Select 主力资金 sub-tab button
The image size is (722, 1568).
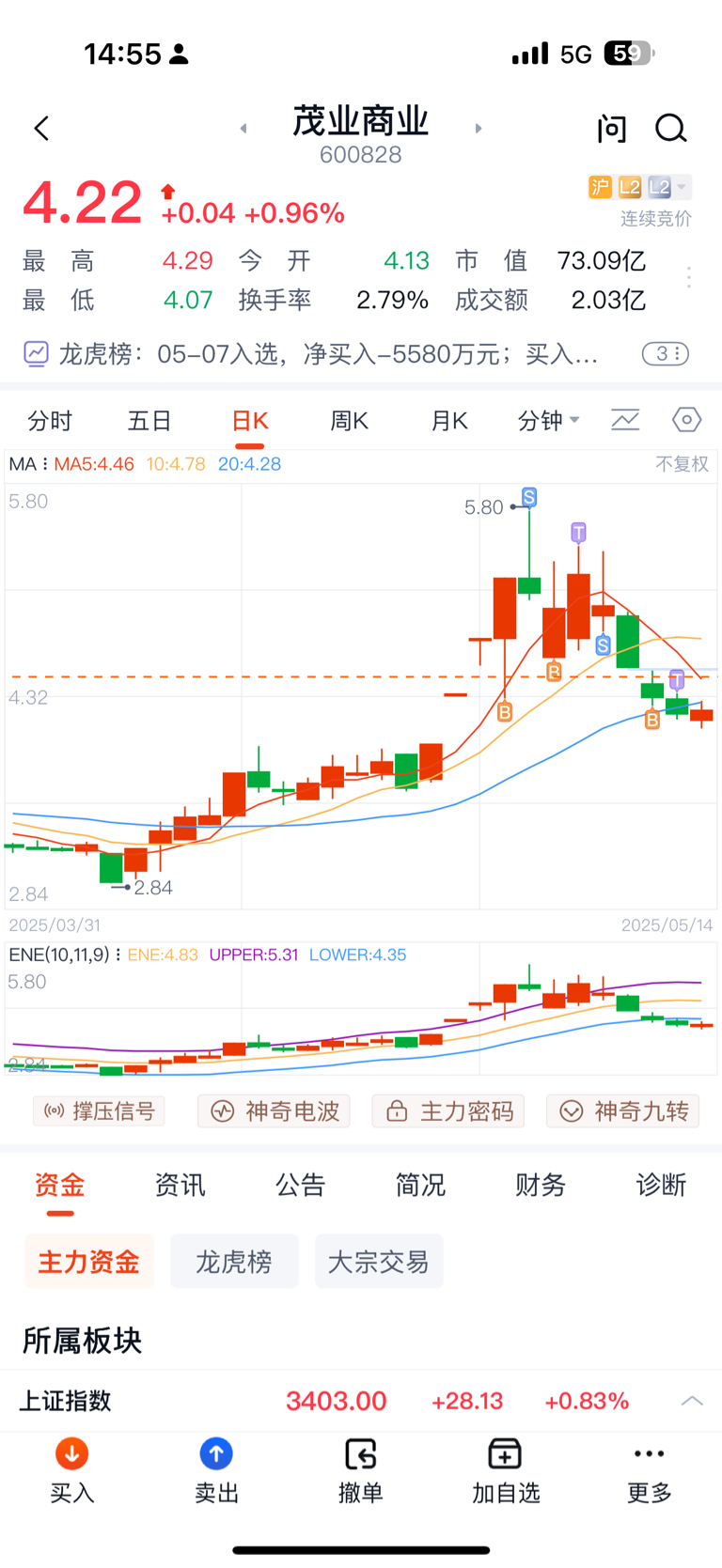(88, 1261)
